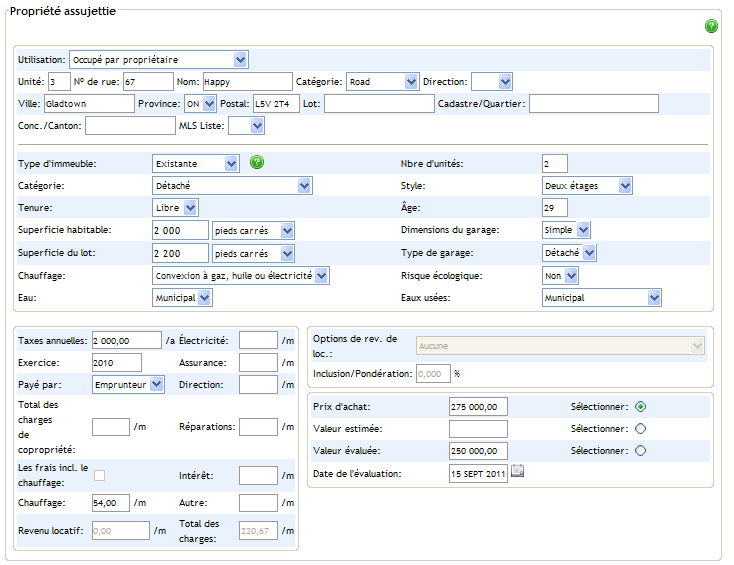Click the Nº de rue field

point(148,82)
